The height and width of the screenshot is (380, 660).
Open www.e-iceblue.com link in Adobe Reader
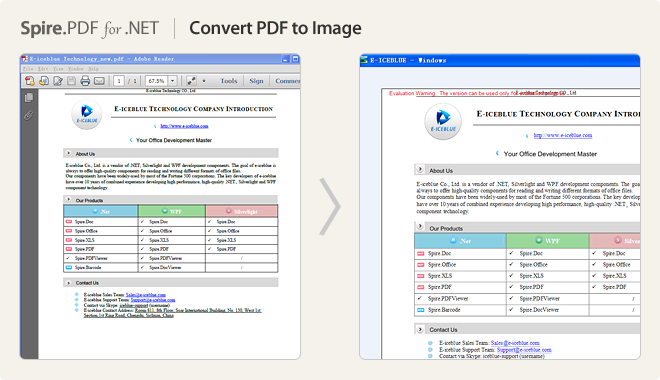184,126
